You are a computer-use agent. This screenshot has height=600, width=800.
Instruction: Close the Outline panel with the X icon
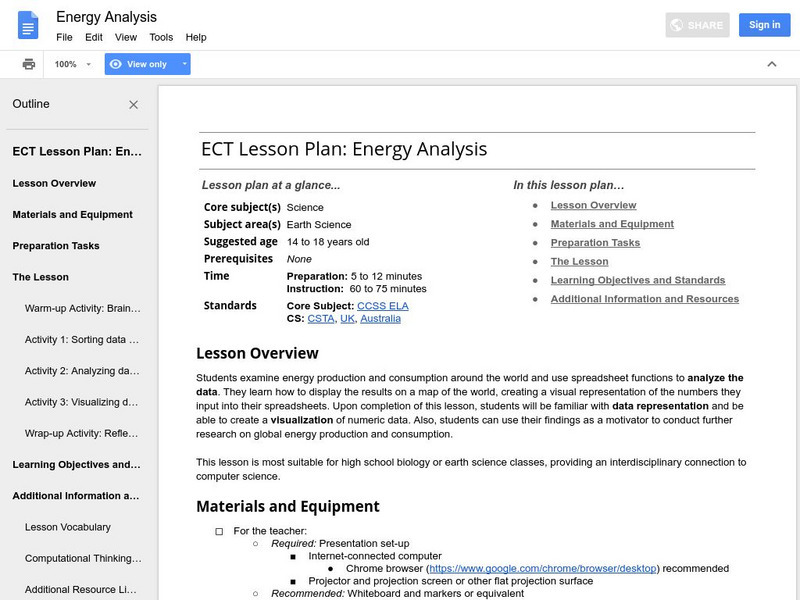tap(133, 104)
